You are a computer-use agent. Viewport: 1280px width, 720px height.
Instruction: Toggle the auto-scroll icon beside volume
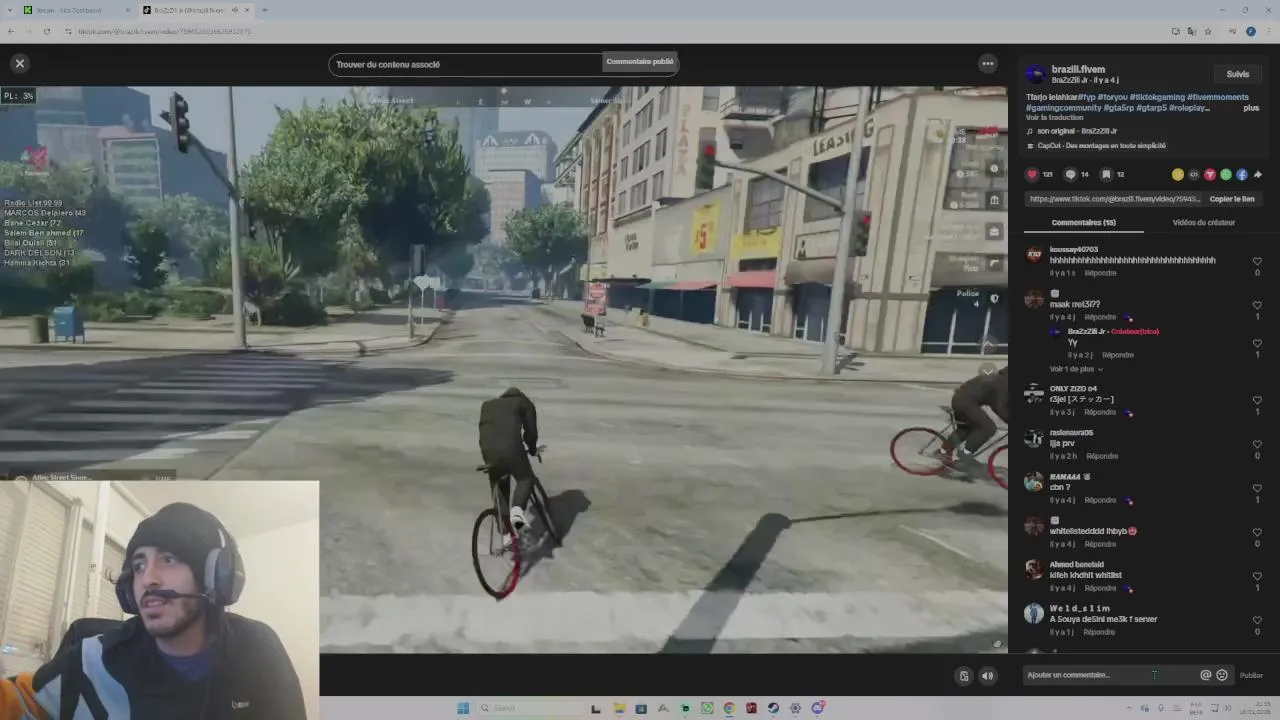pyautogui.click(x=964, y=676)
